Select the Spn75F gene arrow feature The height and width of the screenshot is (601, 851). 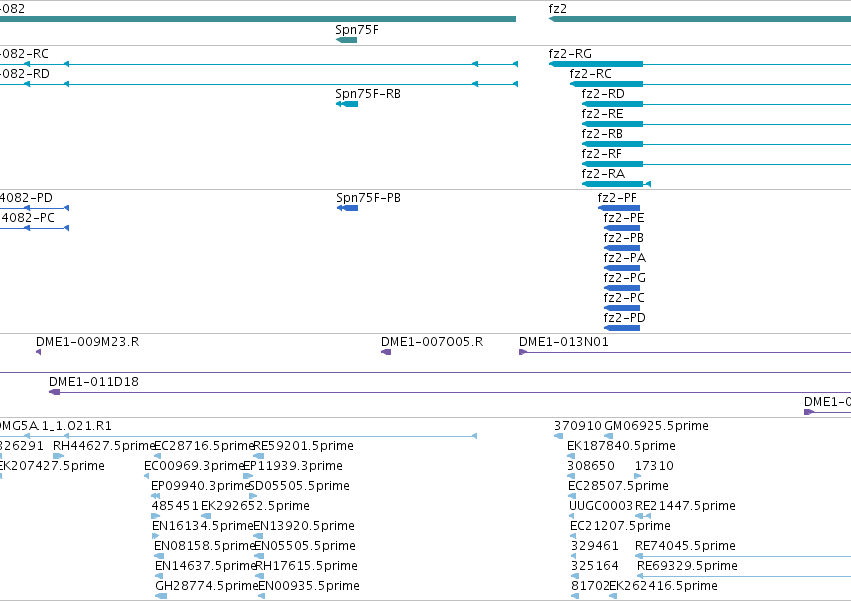coord(346,40)
